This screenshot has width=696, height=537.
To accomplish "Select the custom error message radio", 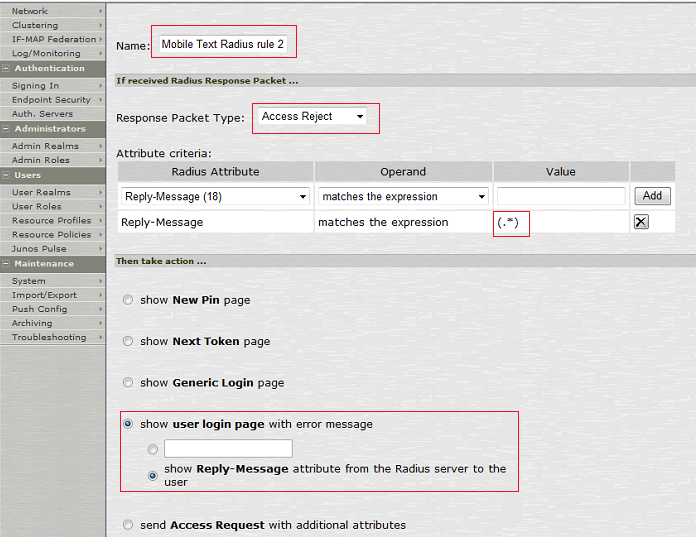I will (x=153, y=449).
